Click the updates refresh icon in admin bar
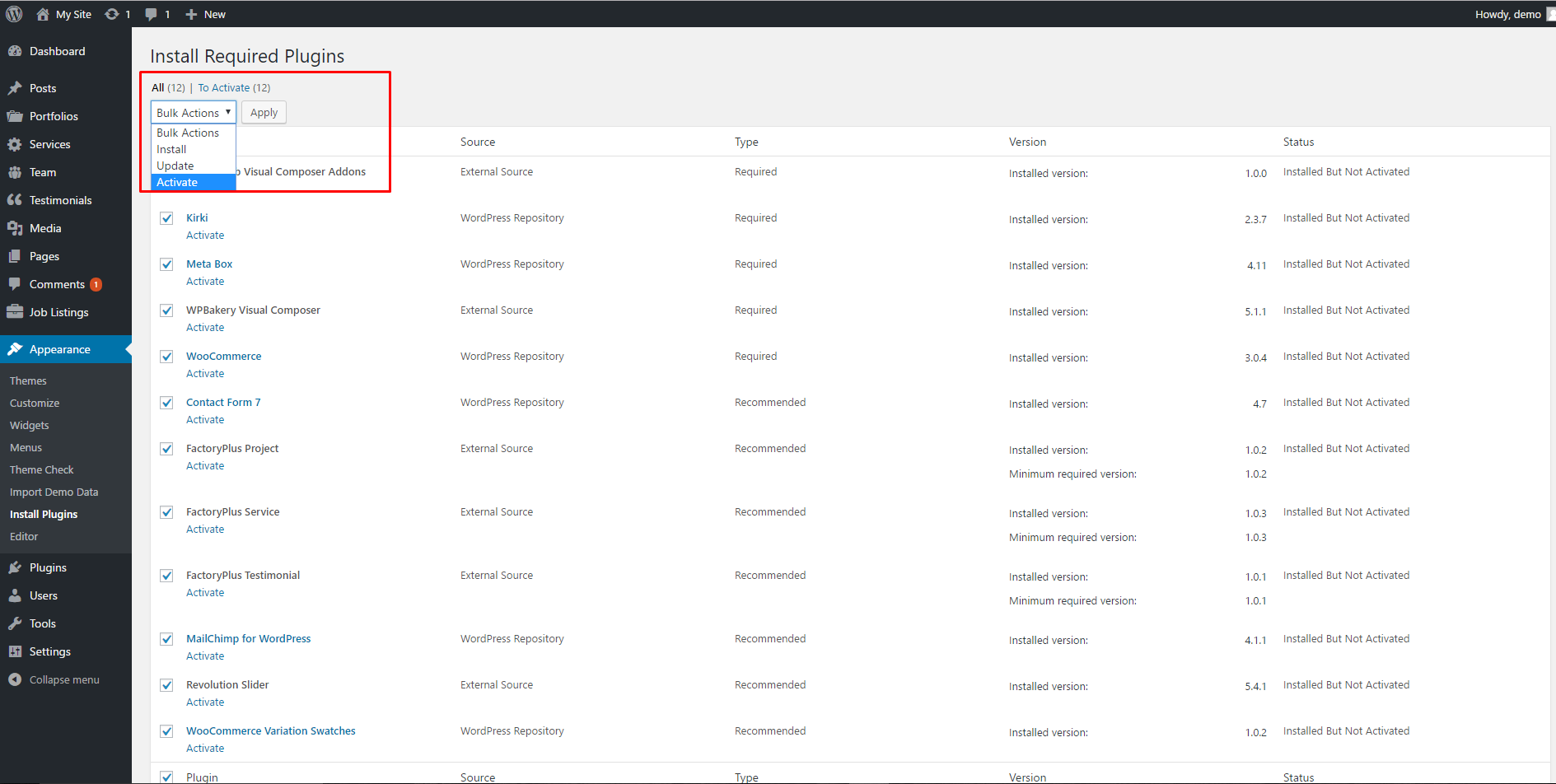Image resolution: width=1556 pixels, height=784 pixels. (x=110, y=13)
